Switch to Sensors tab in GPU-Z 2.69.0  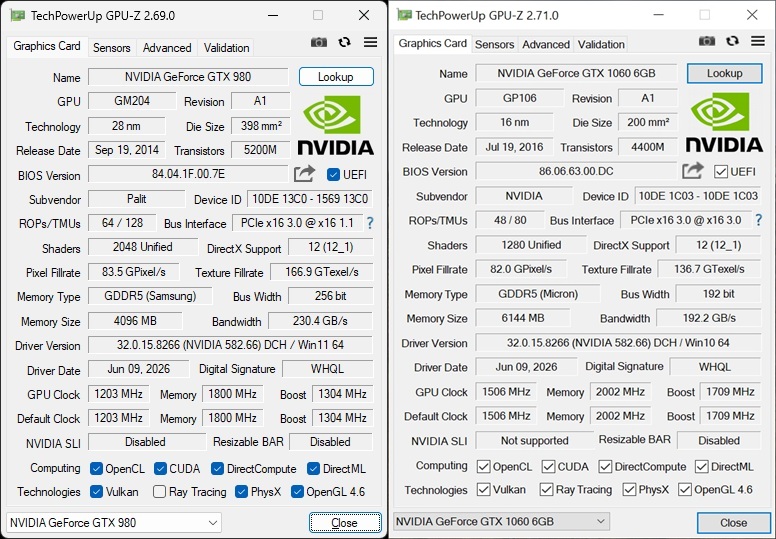[112, 48]
